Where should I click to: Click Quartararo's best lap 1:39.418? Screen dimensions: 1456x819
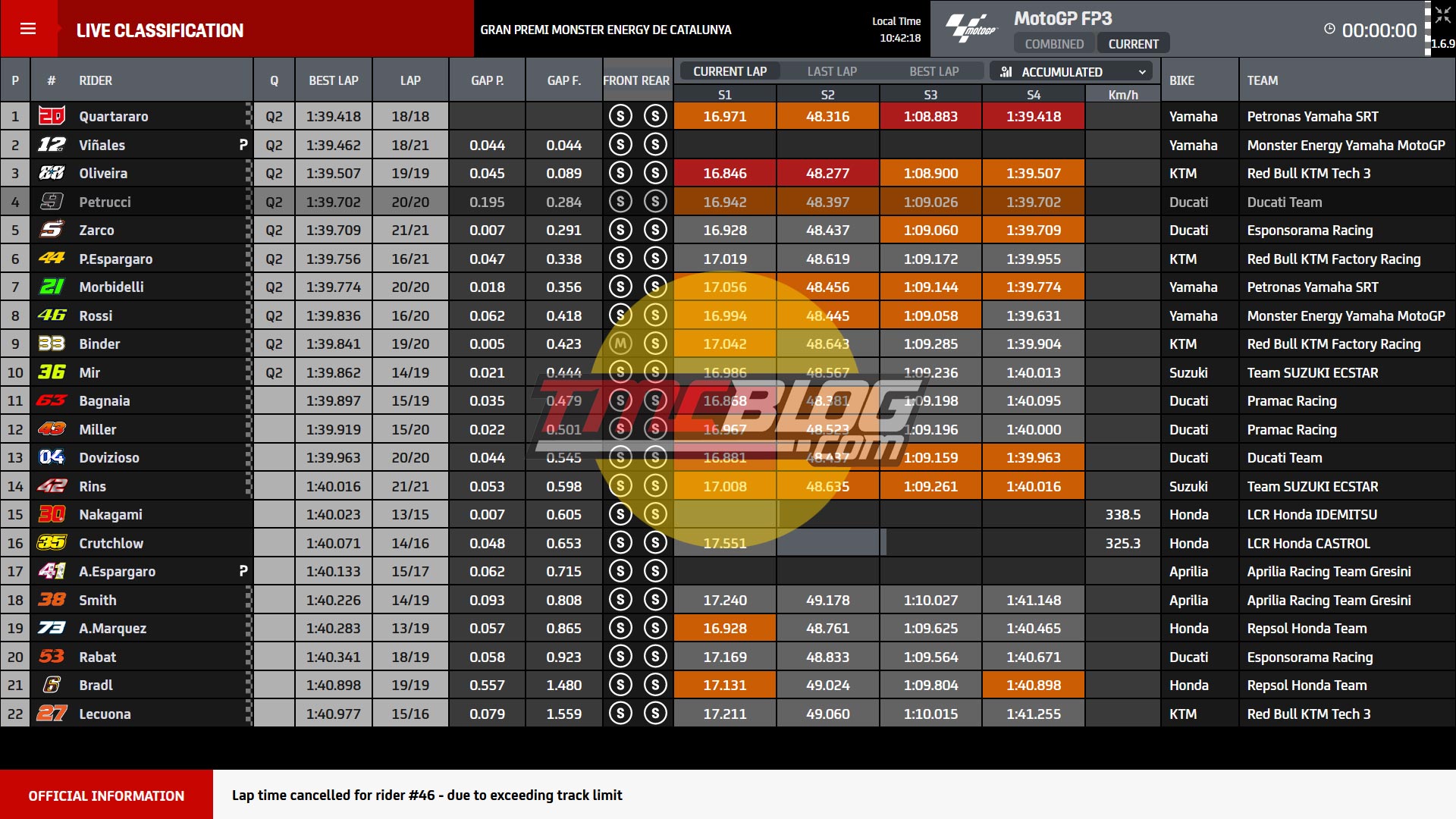334,116
